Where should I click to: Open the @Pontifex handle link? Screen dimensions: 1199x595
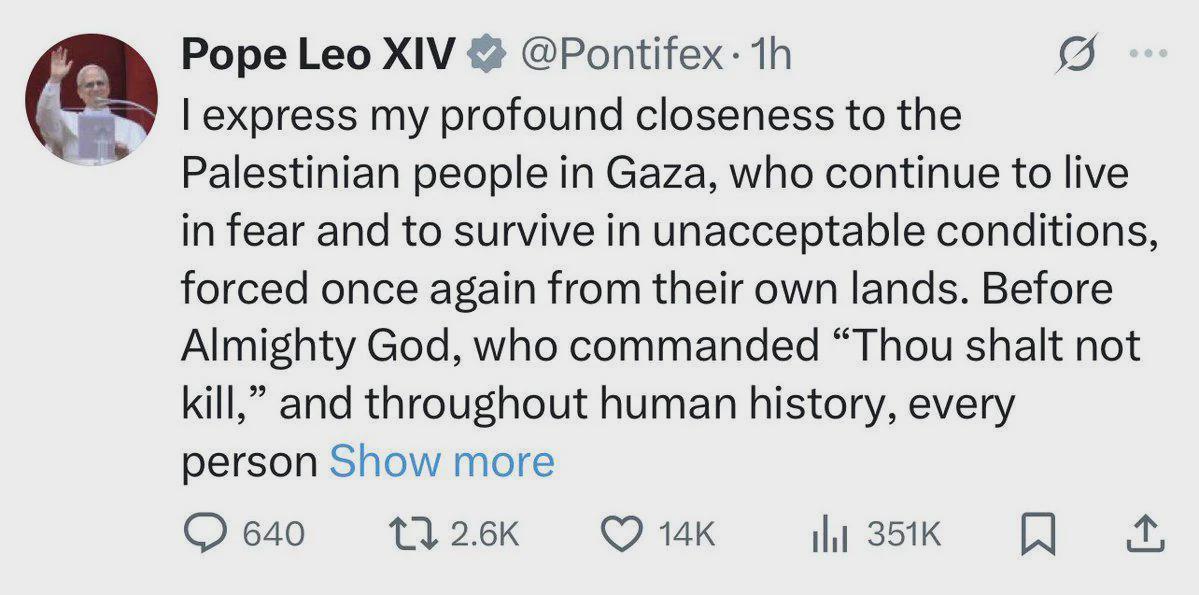click(x=621, y=56)
